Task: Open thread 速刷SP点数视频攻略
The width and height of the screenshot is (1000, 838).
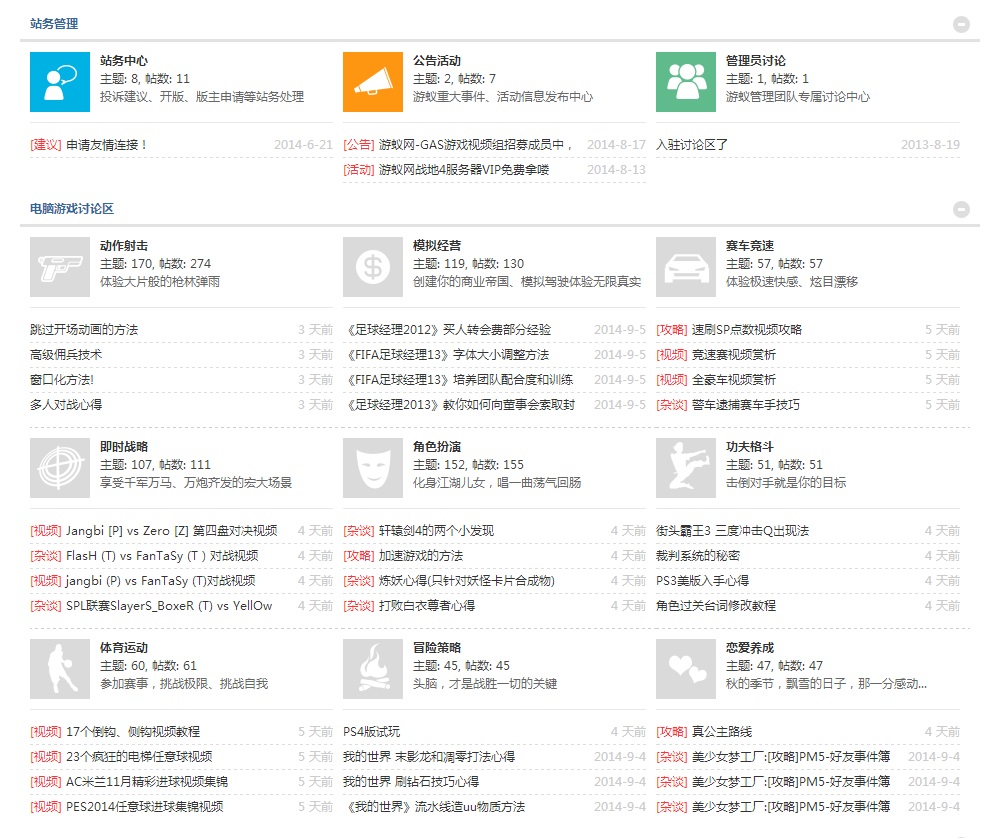Action: pyautogui.click(x=747, y=330)
